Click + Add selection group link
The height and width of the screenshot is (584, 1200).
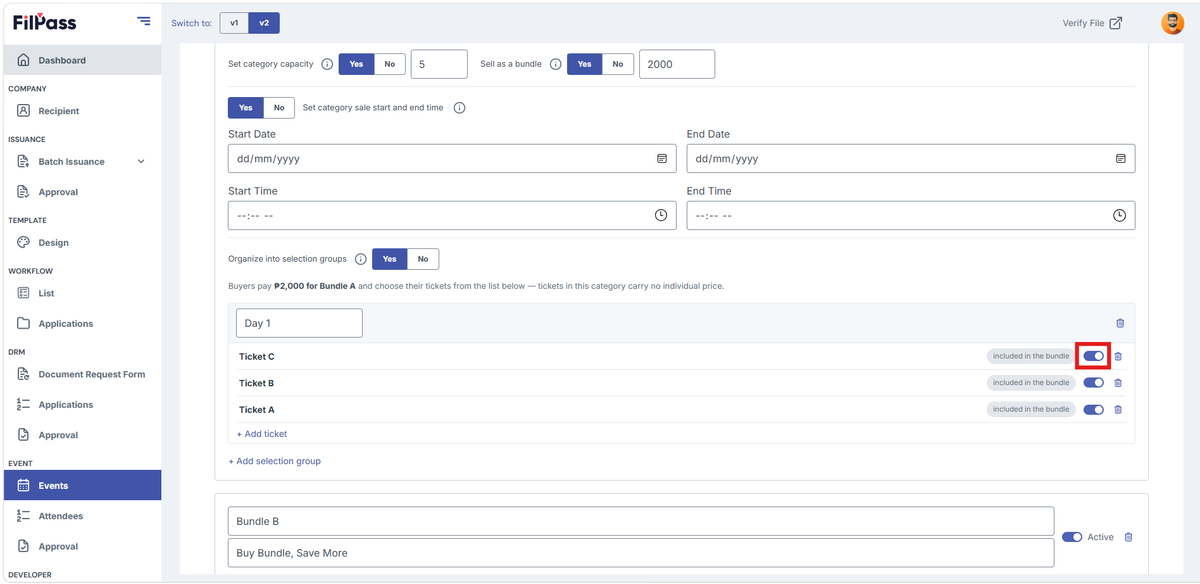[275, 461]
